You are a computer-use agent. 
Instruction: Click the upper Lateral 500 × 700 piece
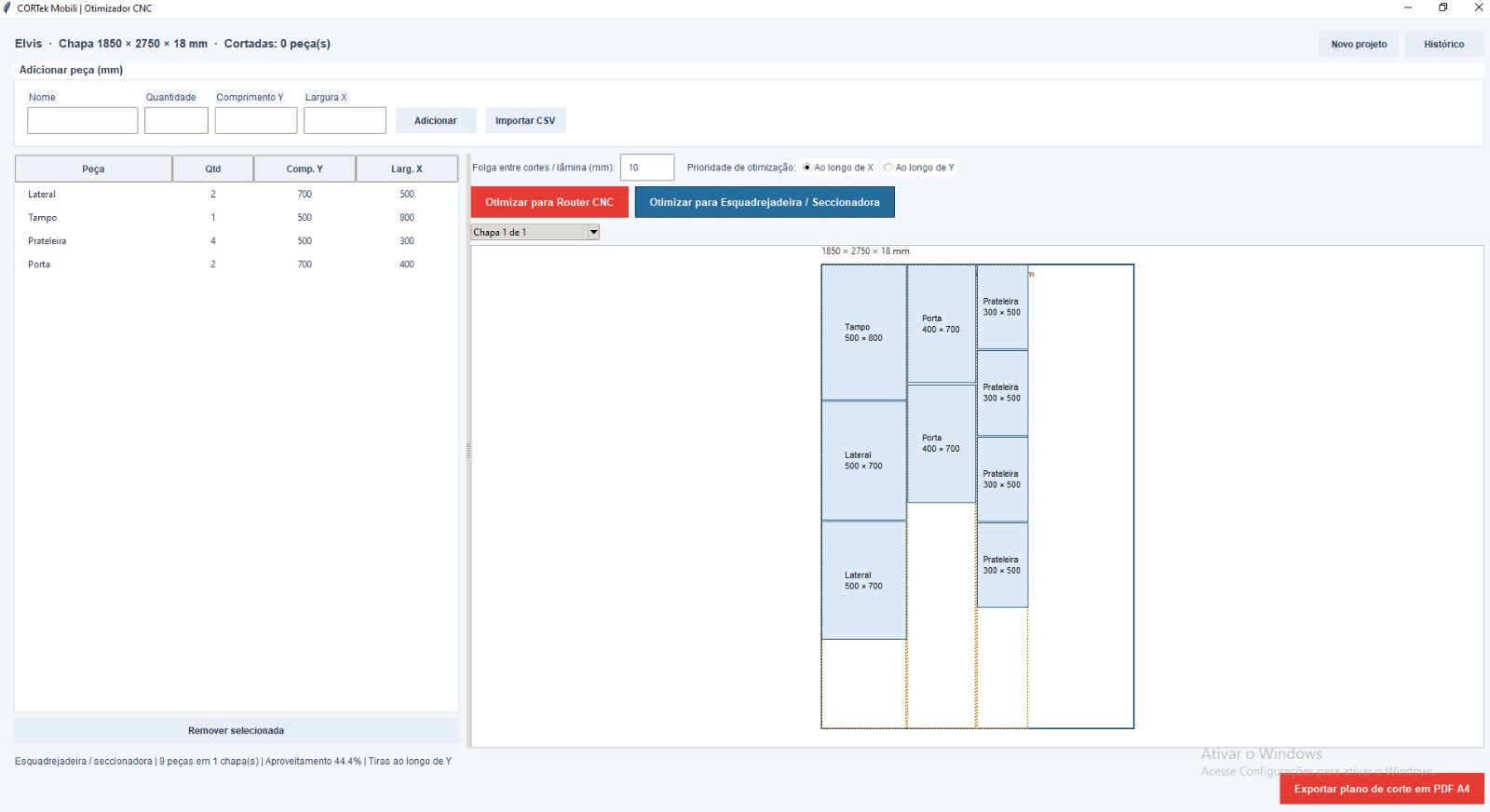(x=864, y=461)
